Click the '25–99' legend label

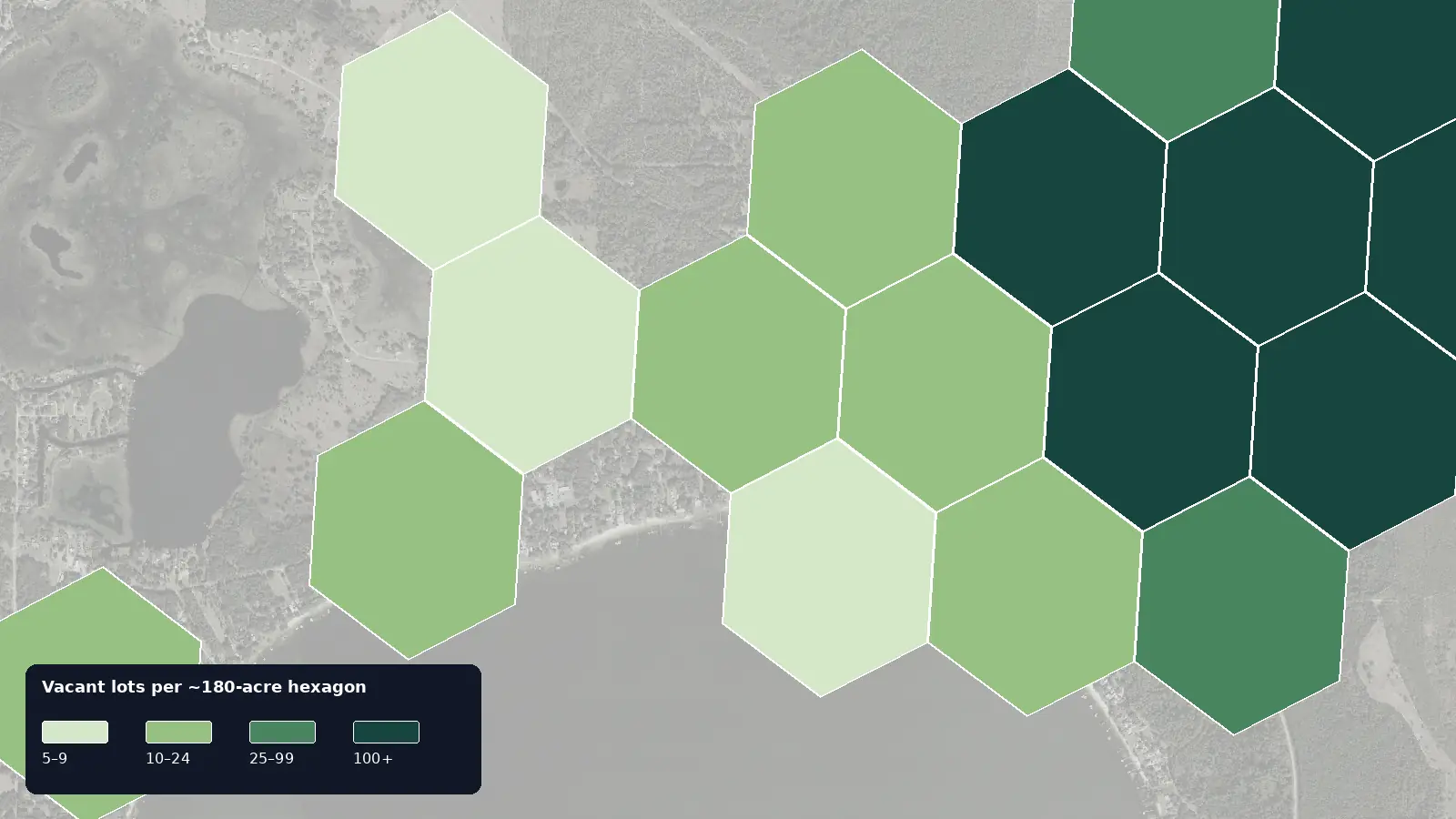point(271,758)
